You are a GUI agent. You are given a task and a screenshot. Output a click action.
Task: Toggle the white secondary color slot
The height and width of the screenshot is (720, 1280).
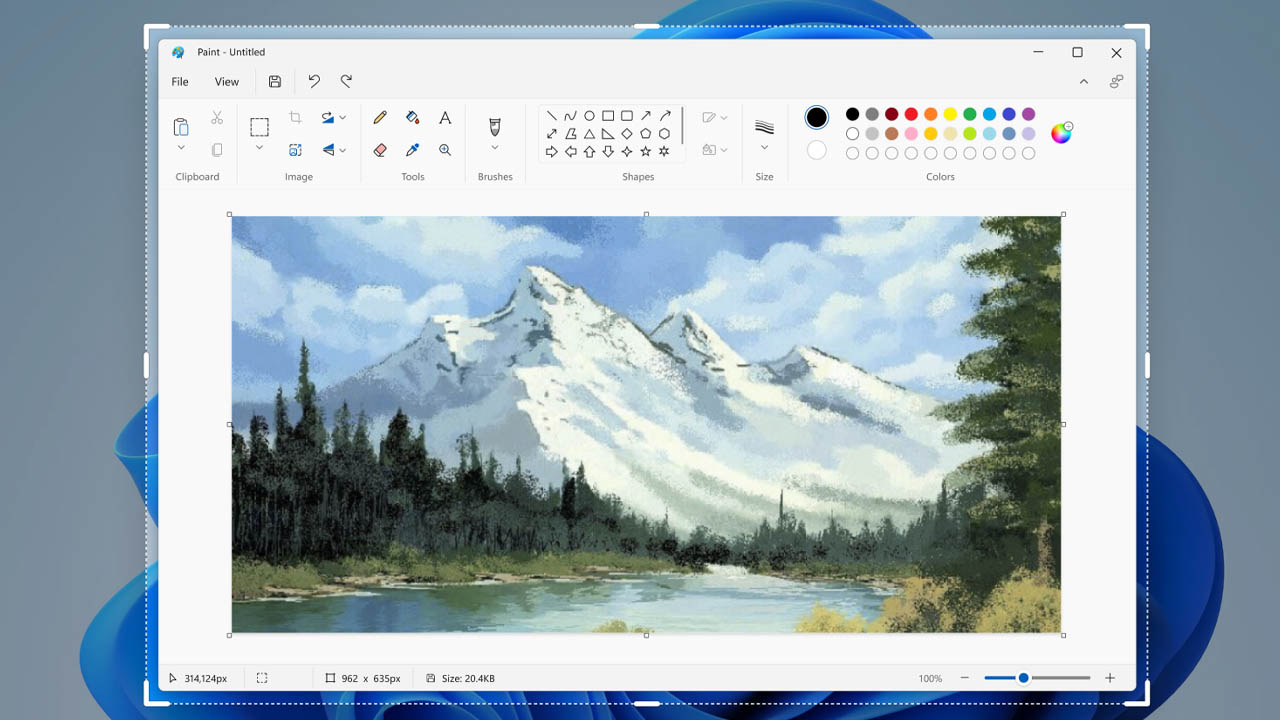pos(816,150)
